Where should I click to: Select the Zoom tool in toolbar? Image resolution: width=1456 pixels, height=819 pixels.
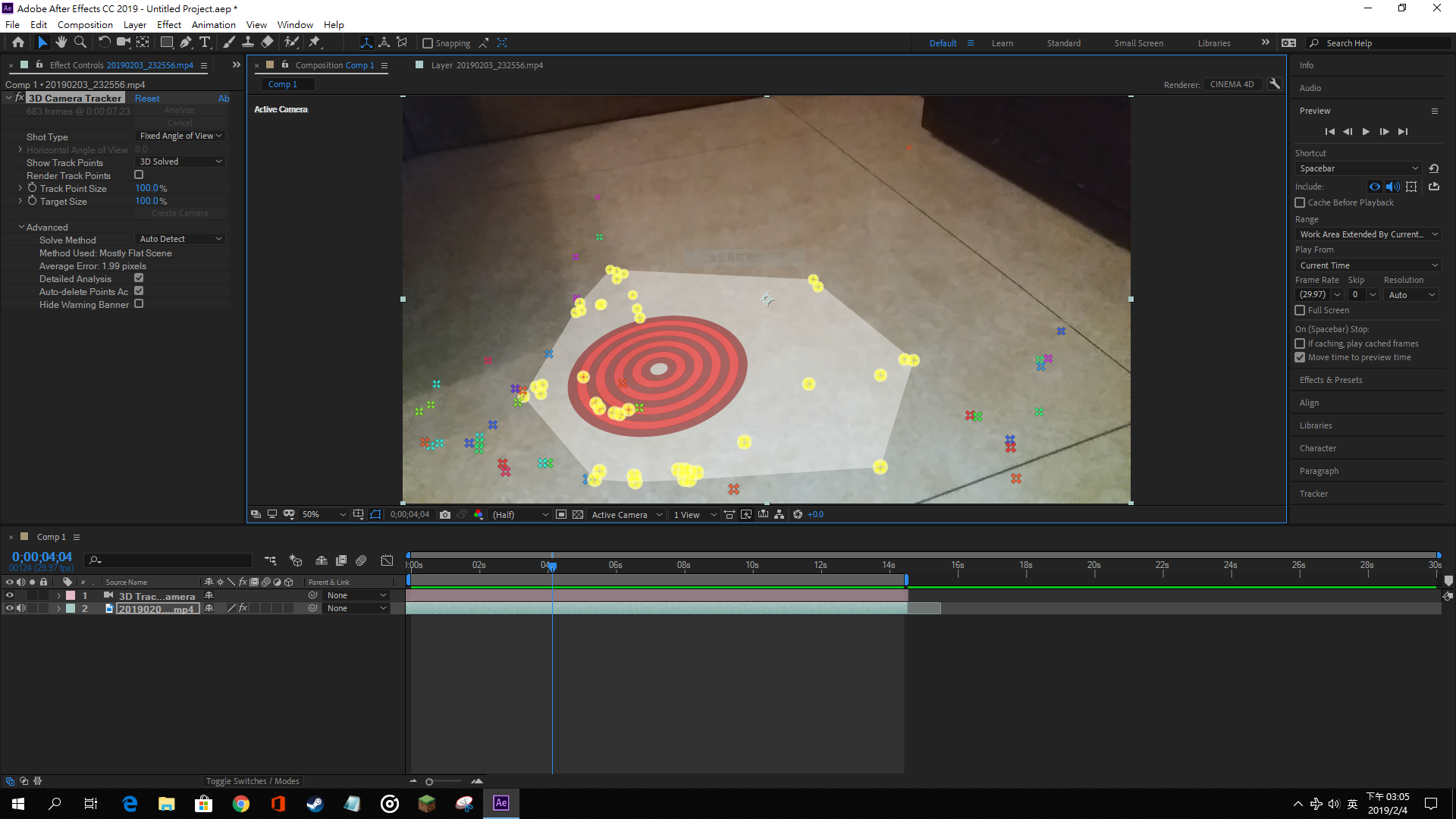pyautogui.click(x=80, y=42)
